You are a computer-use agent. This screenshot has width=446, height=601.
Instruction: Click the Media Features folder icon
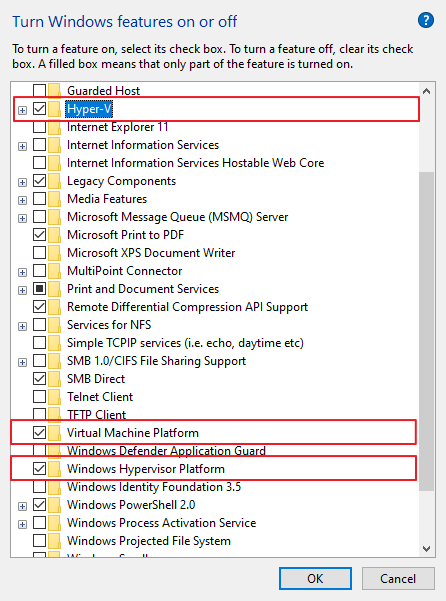54,199
